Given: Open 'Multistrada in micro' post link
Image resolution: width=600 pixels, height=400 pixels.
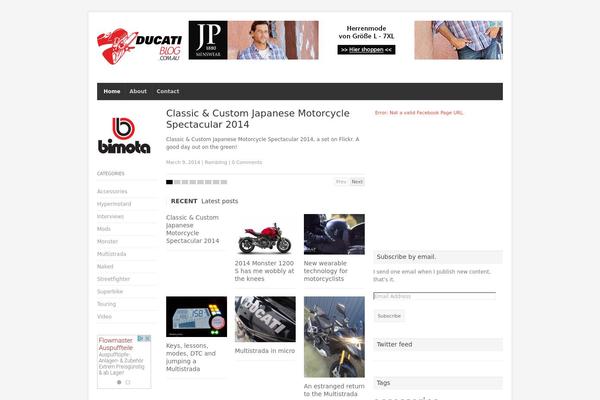Looking at the screenshot, I should tap(265, 351).
